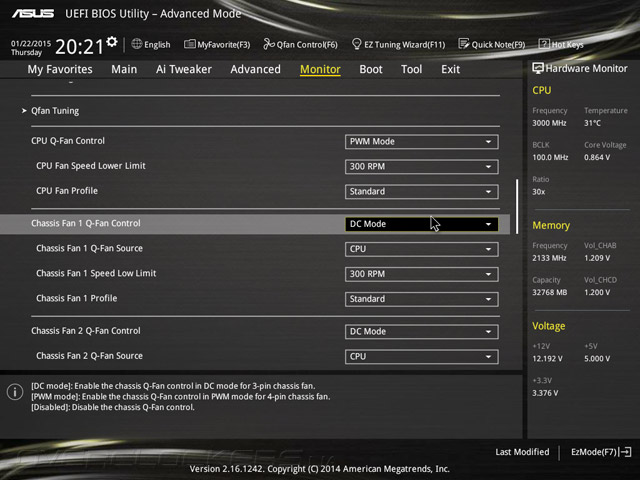This screenshot has height=480, width=640.
Task: Click the MyFavorite(F3) list icon
Action: pyautogui.click(x=189, y=44)
